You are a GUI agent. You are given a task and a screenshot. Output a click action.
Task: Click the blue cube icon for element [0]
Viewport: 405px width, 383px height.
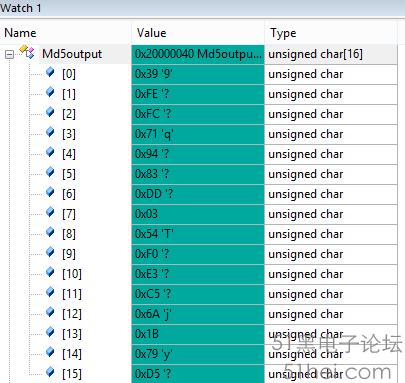tap(50, 72)
